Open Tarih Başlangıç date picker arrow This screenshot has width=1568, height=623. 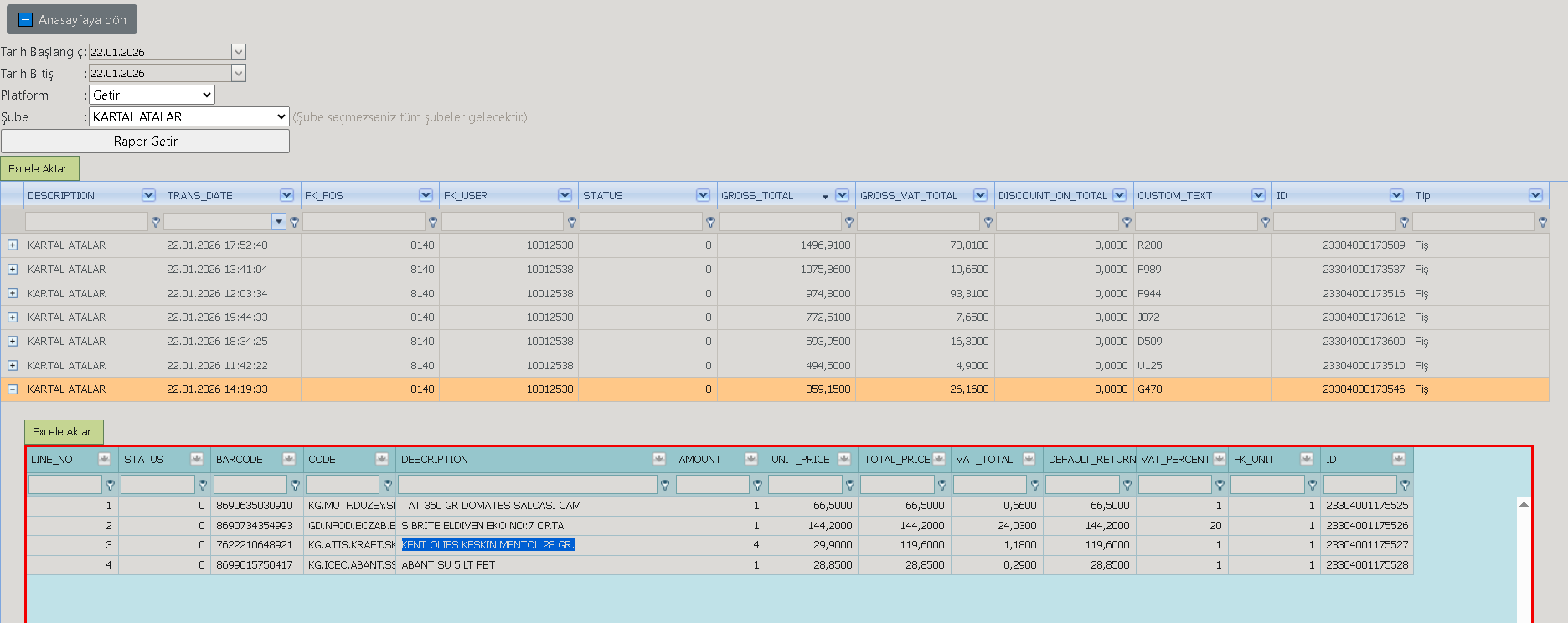tap(239, 52)
